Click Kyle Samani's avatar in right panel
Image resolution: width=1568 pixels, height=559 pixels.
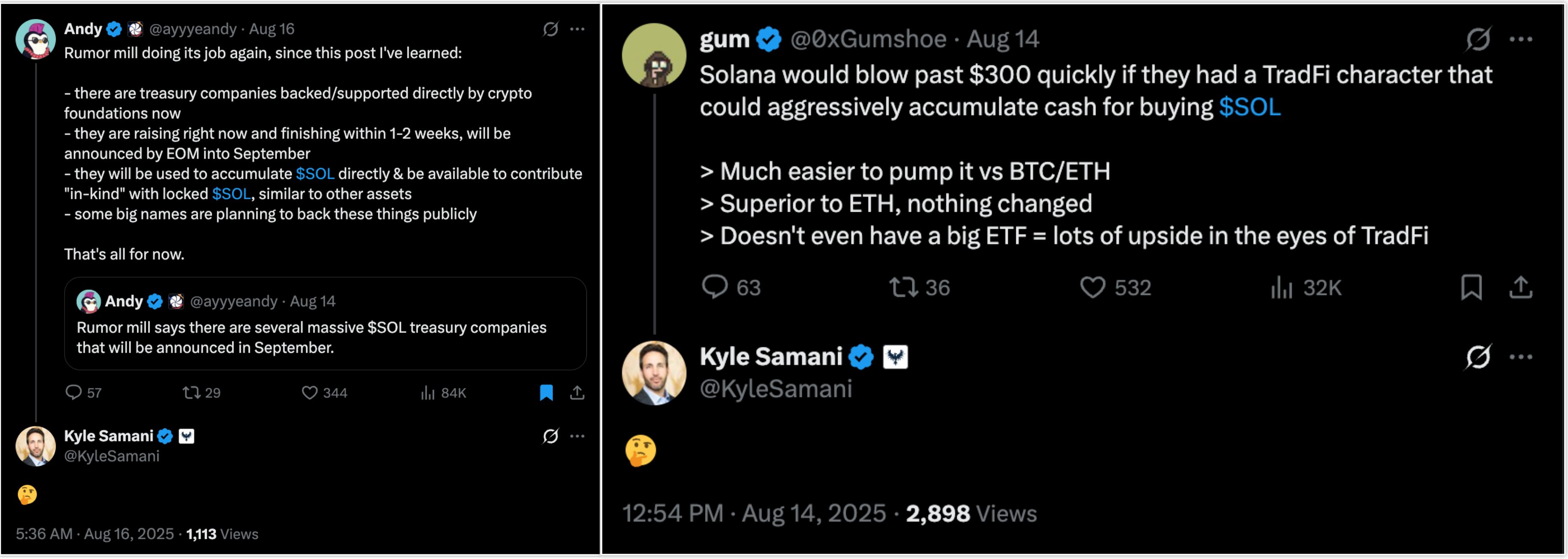(x=654, y=372)
